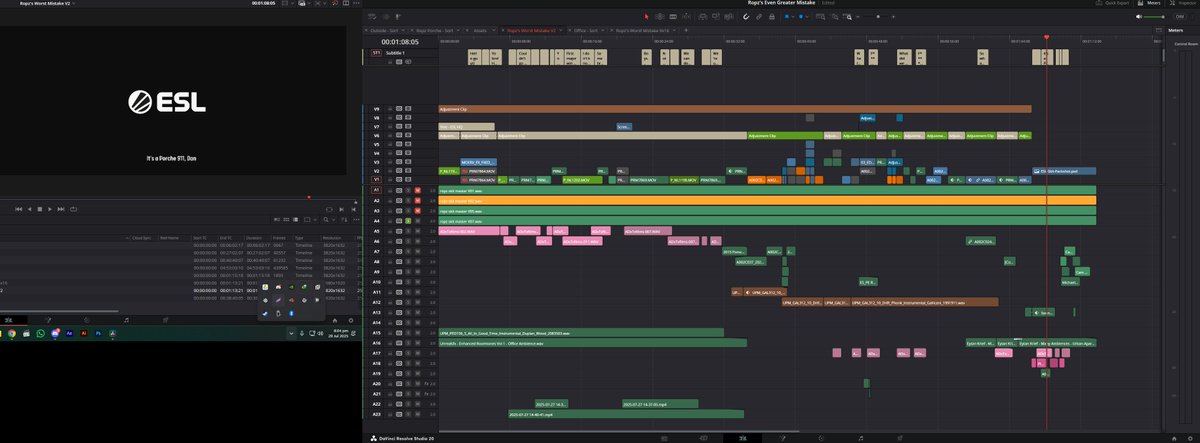The image size is (1200, 443).
Task: Sort media pool by Duration column
Action: [x=254, y=238]
